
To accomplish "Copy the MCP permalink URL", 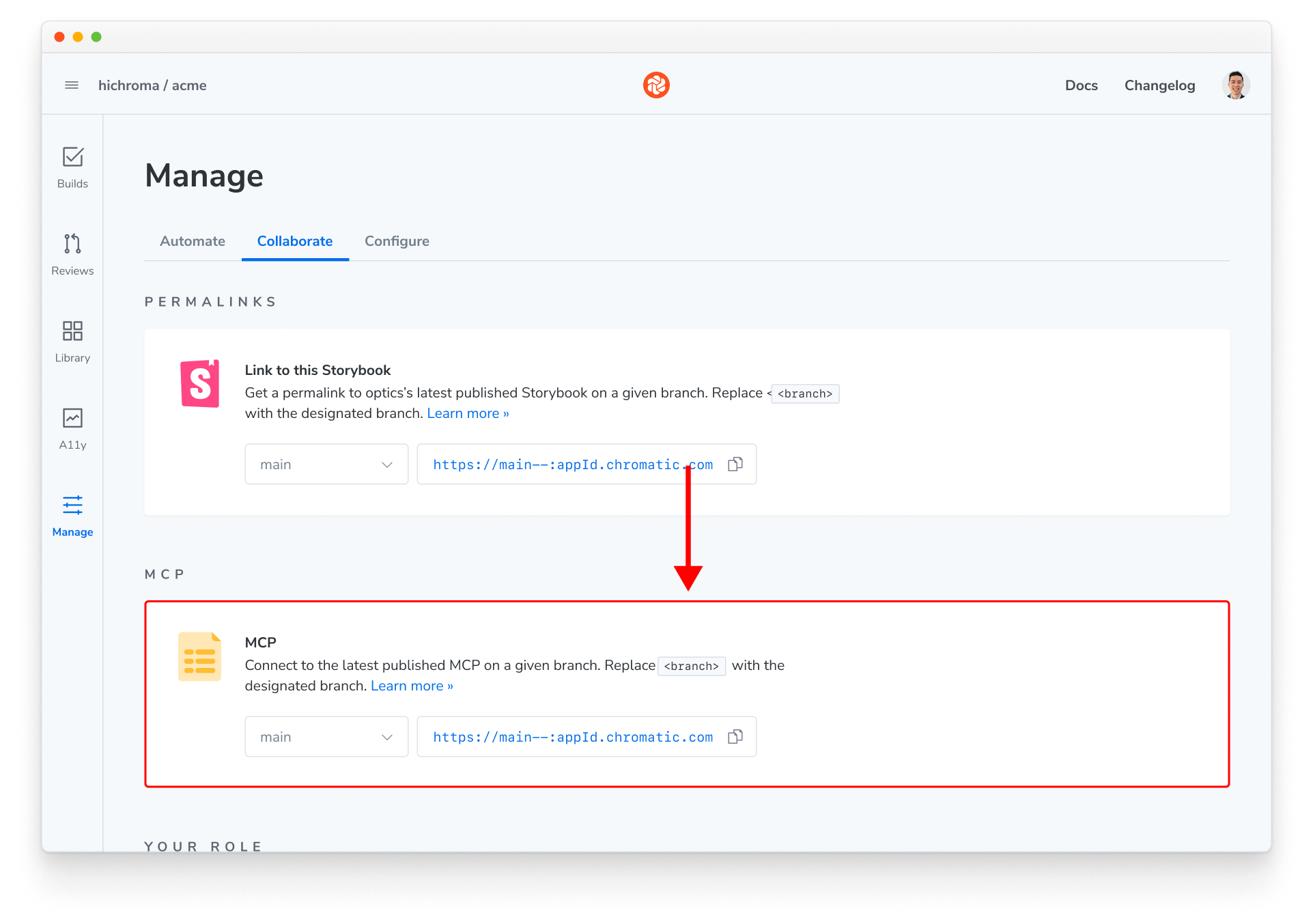I will [735, 737].
